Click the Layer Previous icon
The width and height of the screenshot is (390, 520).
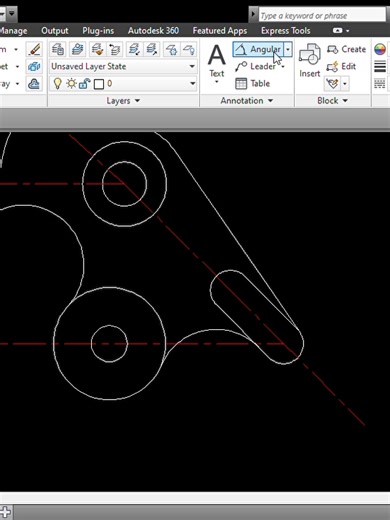115,49
